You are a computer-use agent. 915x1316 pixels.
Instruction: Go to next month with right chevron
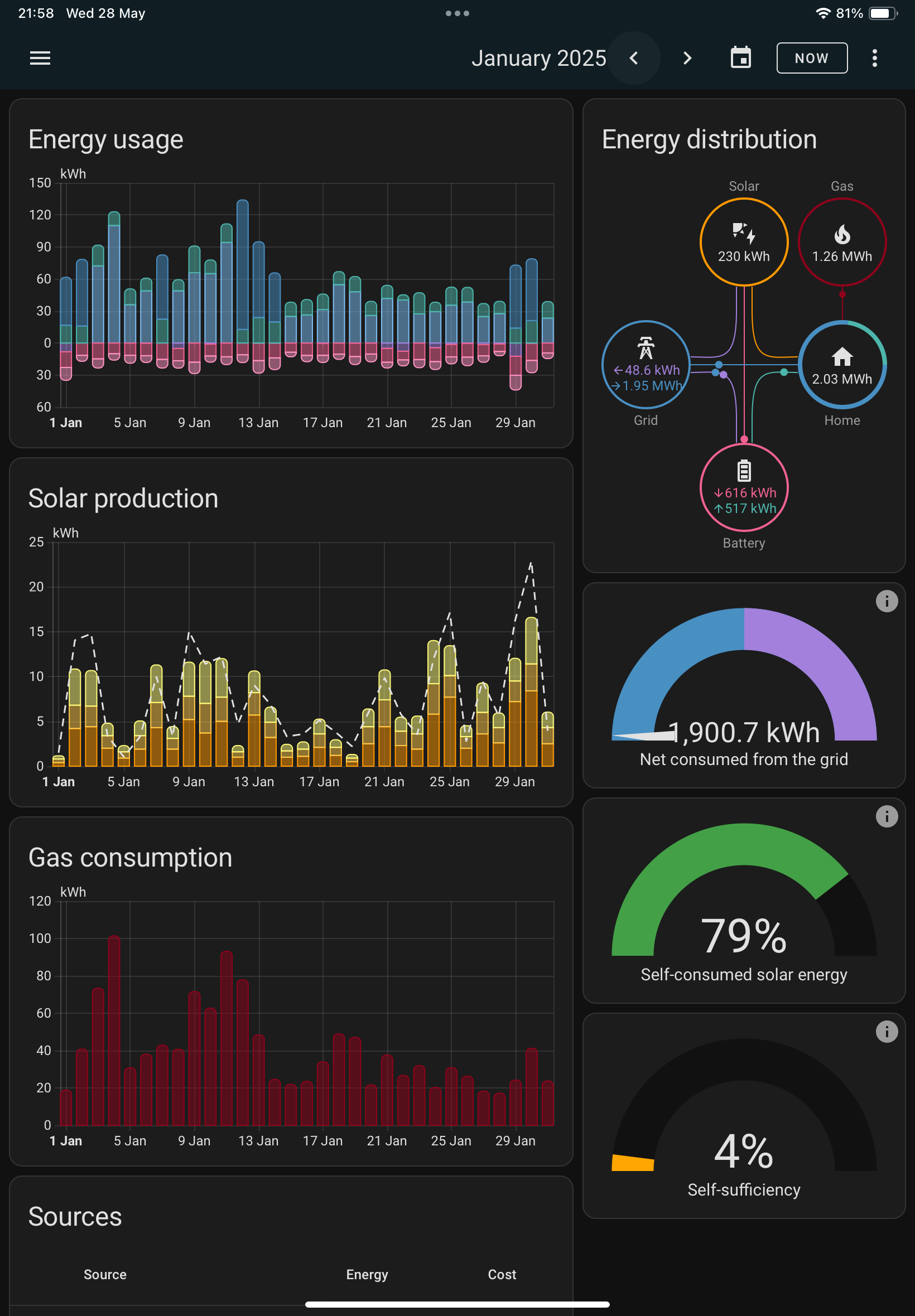(x=687, y=58)
